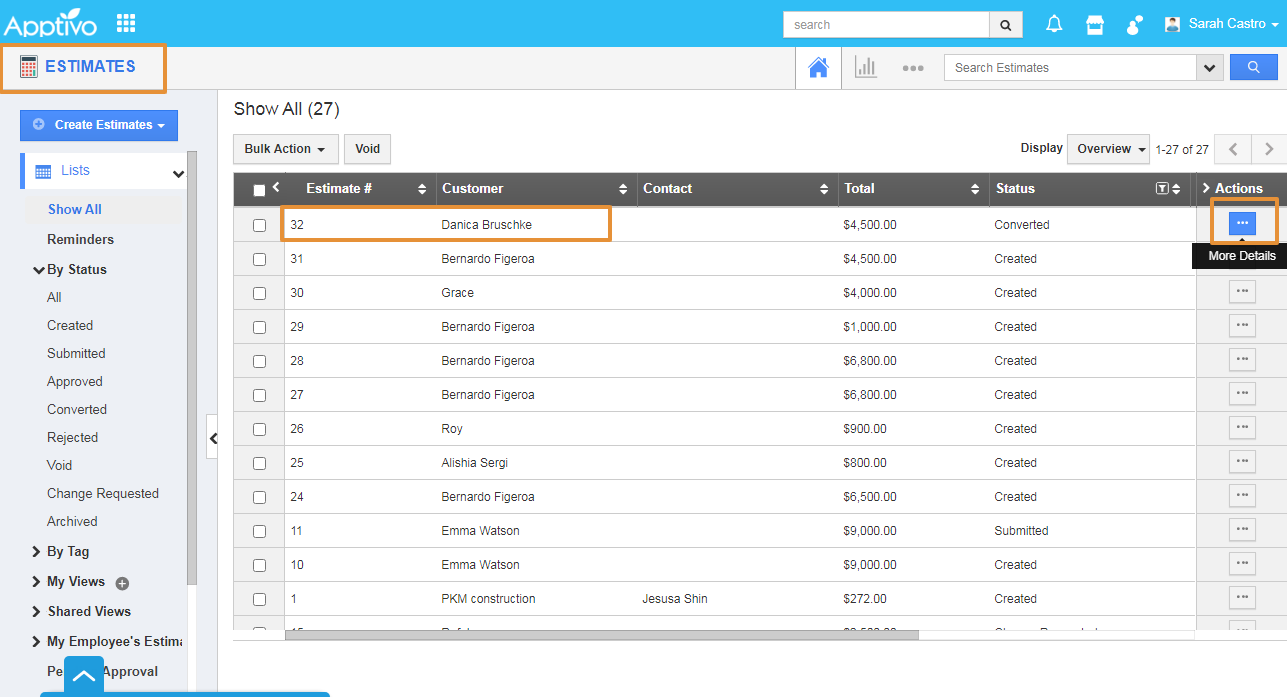The height and width of the screenshot is (697, 1287).
Task: Open the app store icon
Action: [x=1095, y=25]
